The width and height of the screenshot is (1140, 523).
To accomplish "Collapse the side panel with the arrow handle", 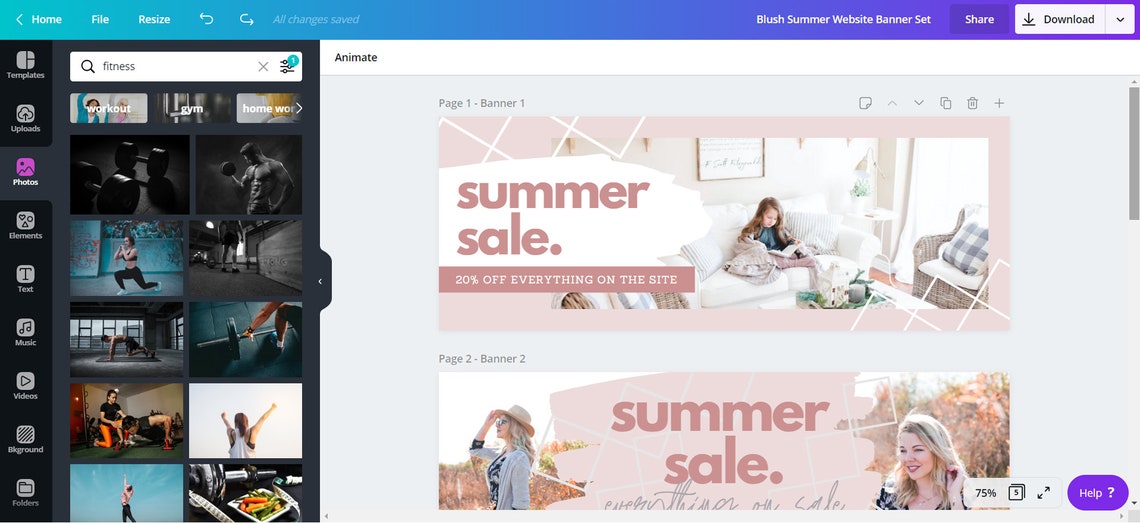I will point(321,282).
